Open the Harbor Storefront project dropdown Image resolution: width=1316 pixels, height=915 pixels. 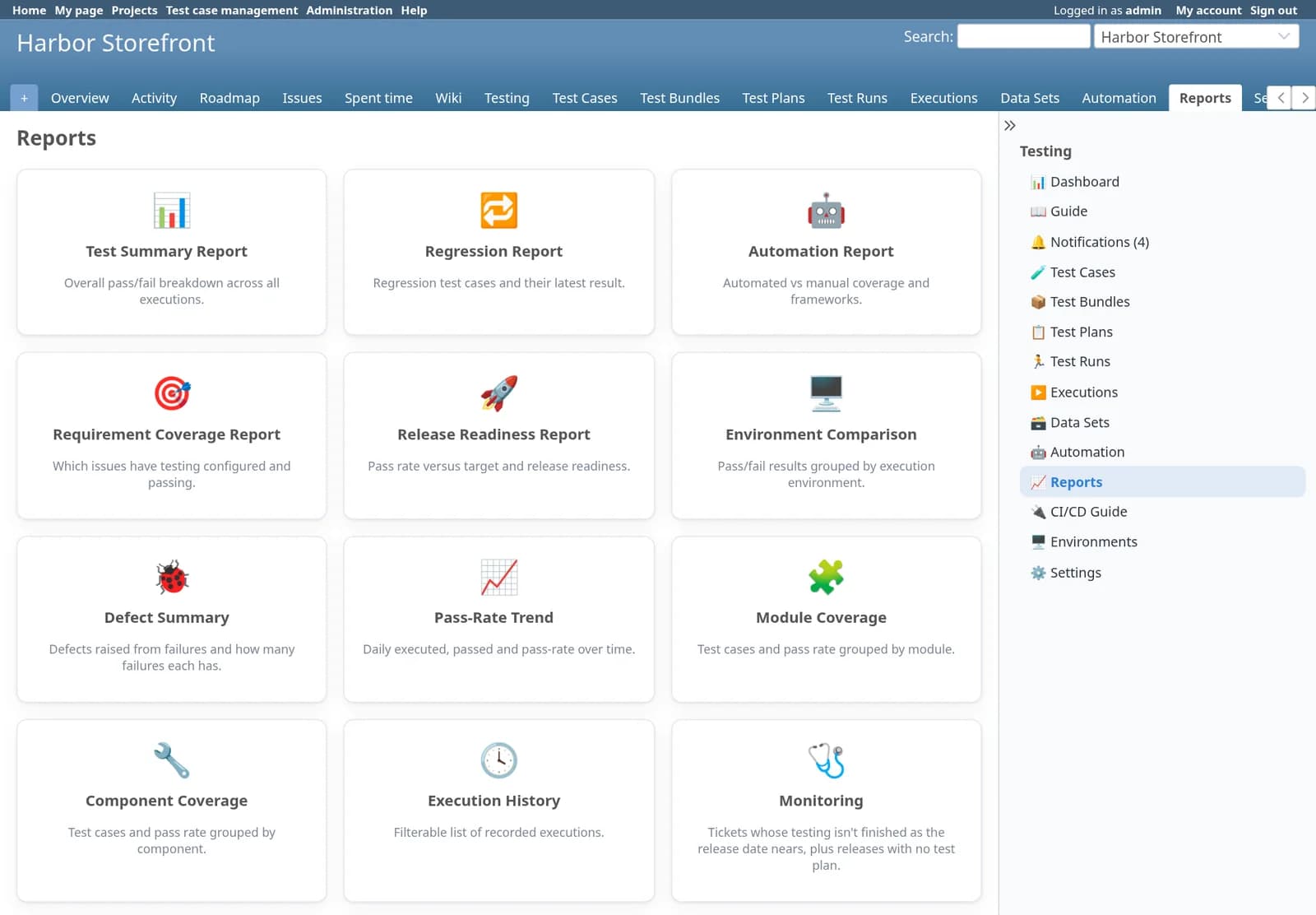pyautogui.click(x=1196, y=36)
